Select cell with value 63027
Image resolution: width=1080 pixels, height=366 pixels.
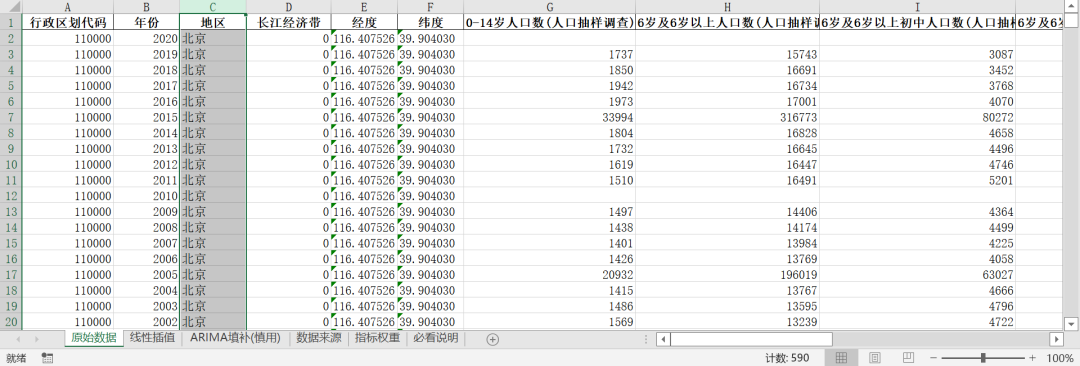917,274
